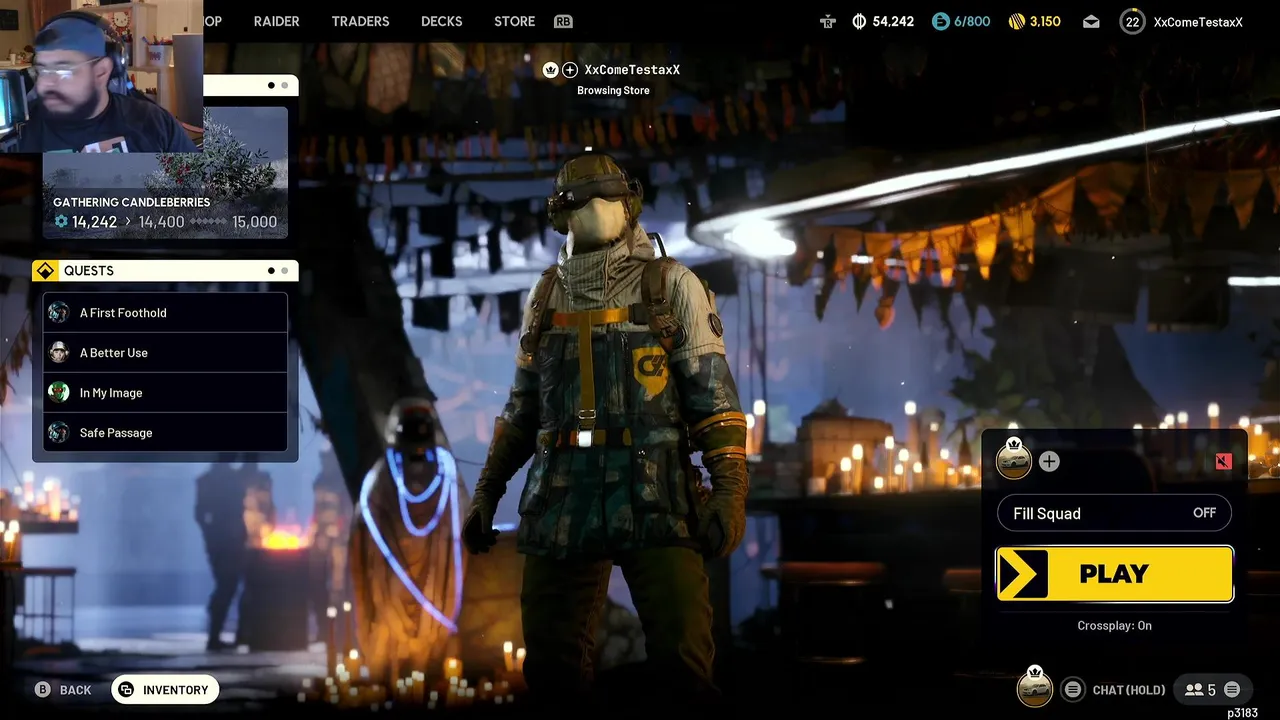1280x720 pixels.
Task: Open the friends list showing 5
Action: coord(1200,690)
